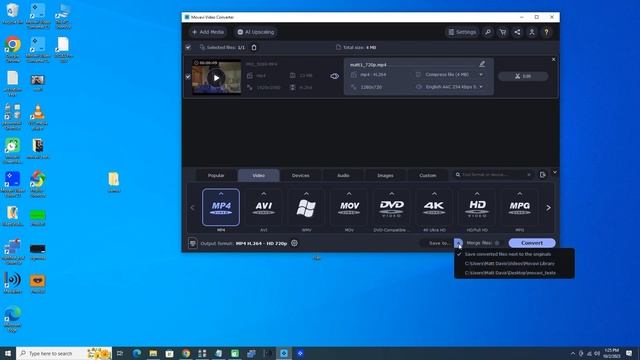This screenshot has width=640, height=360.
Task: Toggle the Merge files switch
Action: point(497,243)
